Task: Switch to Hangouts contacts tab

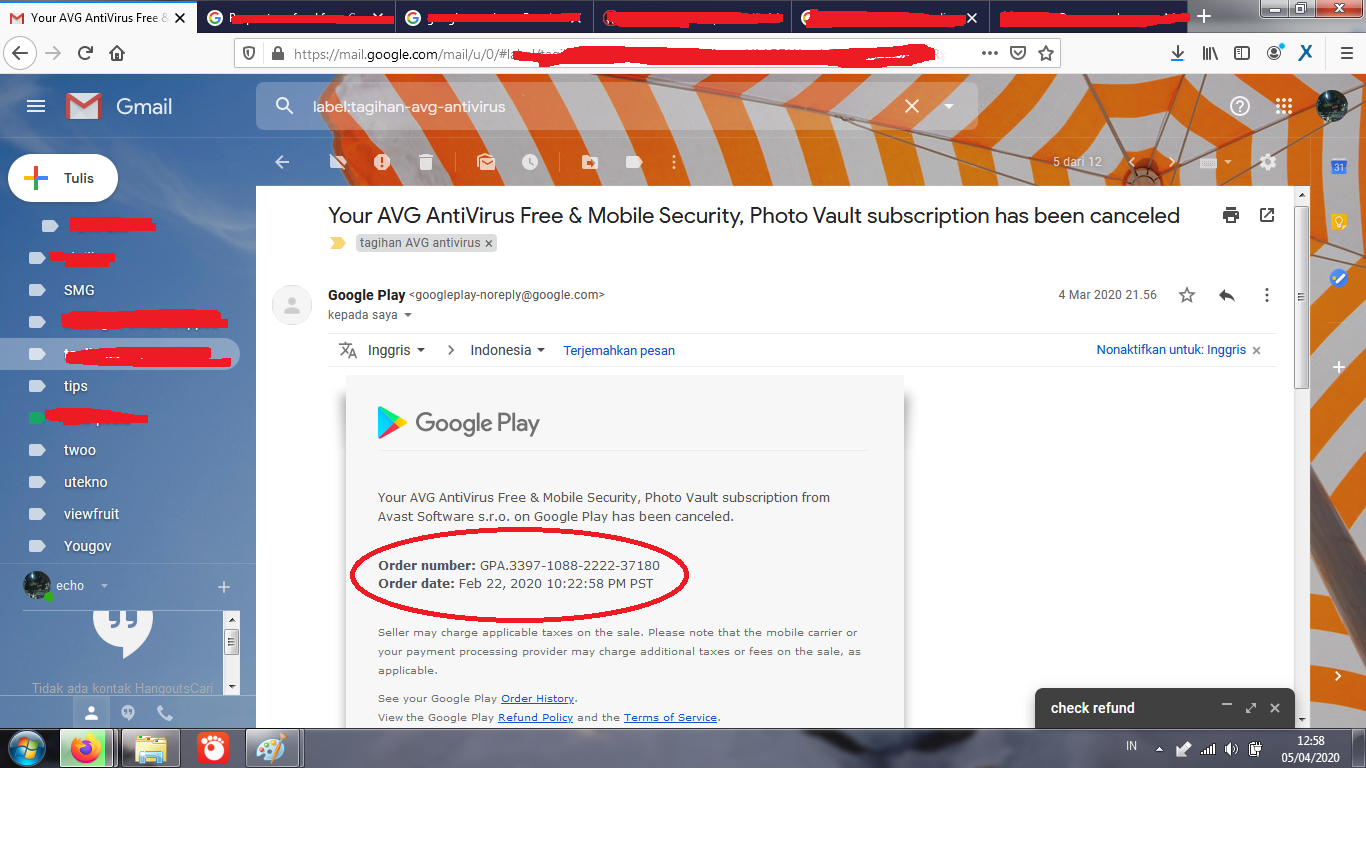Action: pyautogui.click(x=91, y=713)
